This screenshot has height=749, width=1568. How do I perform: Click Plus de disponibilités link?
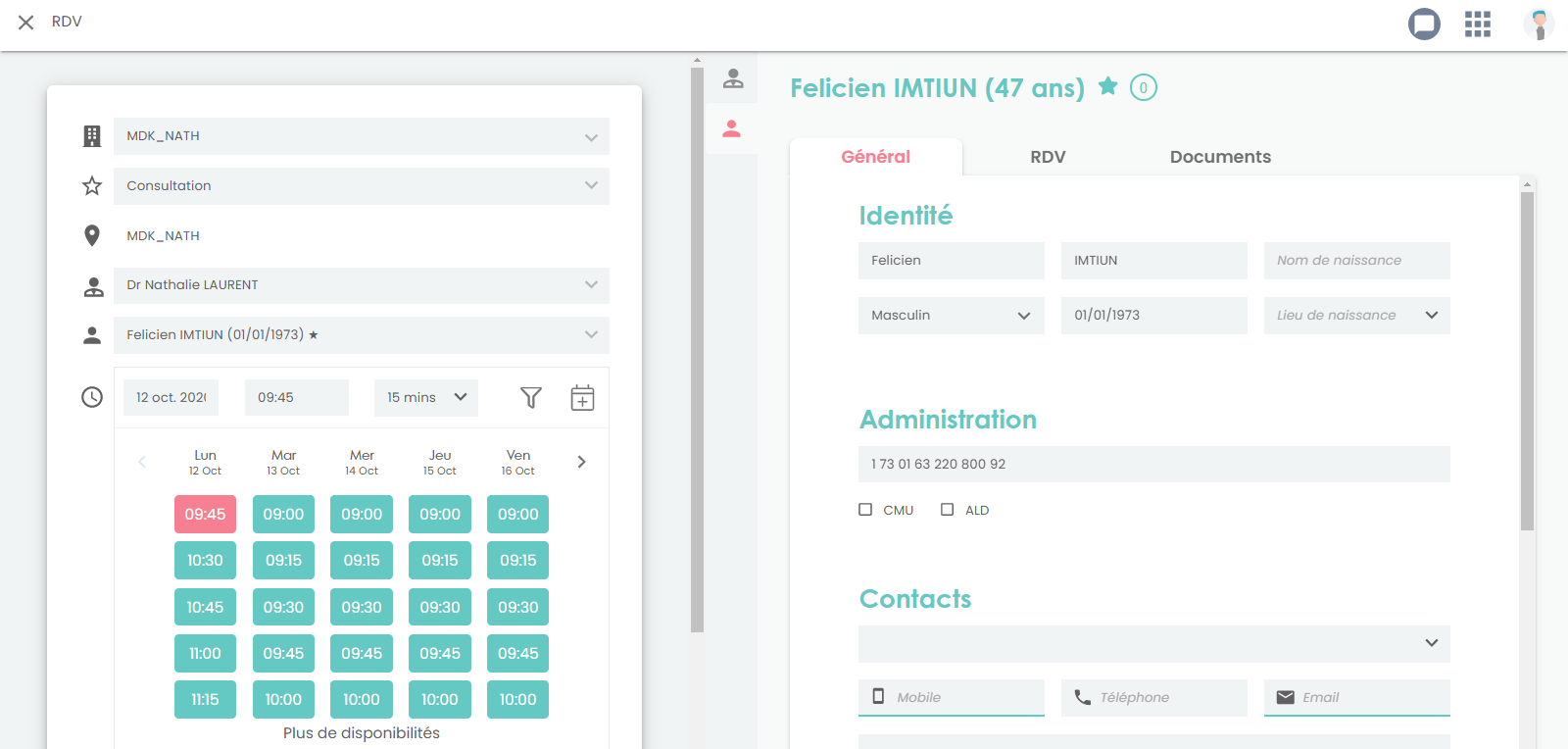[361, 733]
